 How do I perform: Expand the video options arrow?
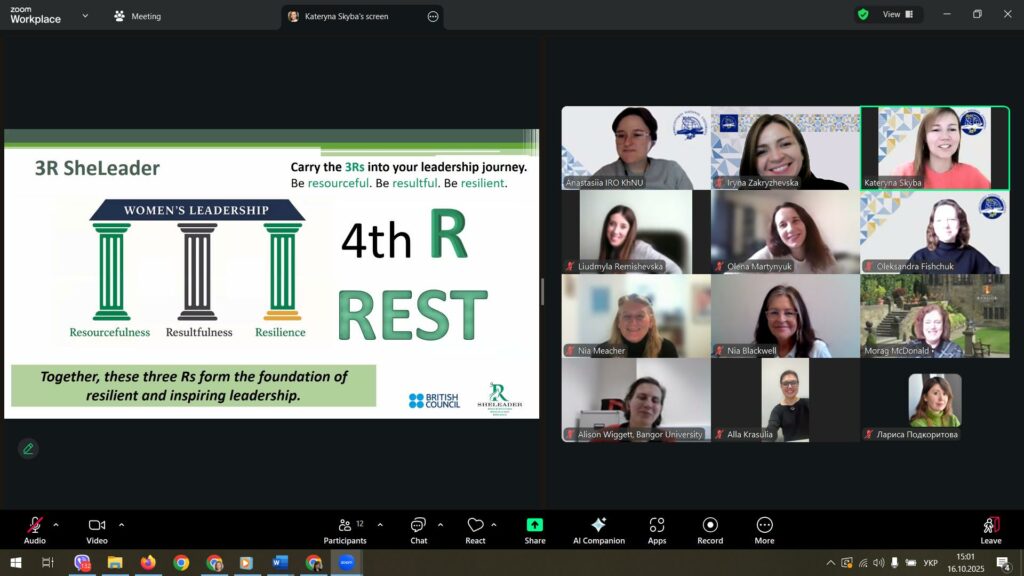[121, 524]
